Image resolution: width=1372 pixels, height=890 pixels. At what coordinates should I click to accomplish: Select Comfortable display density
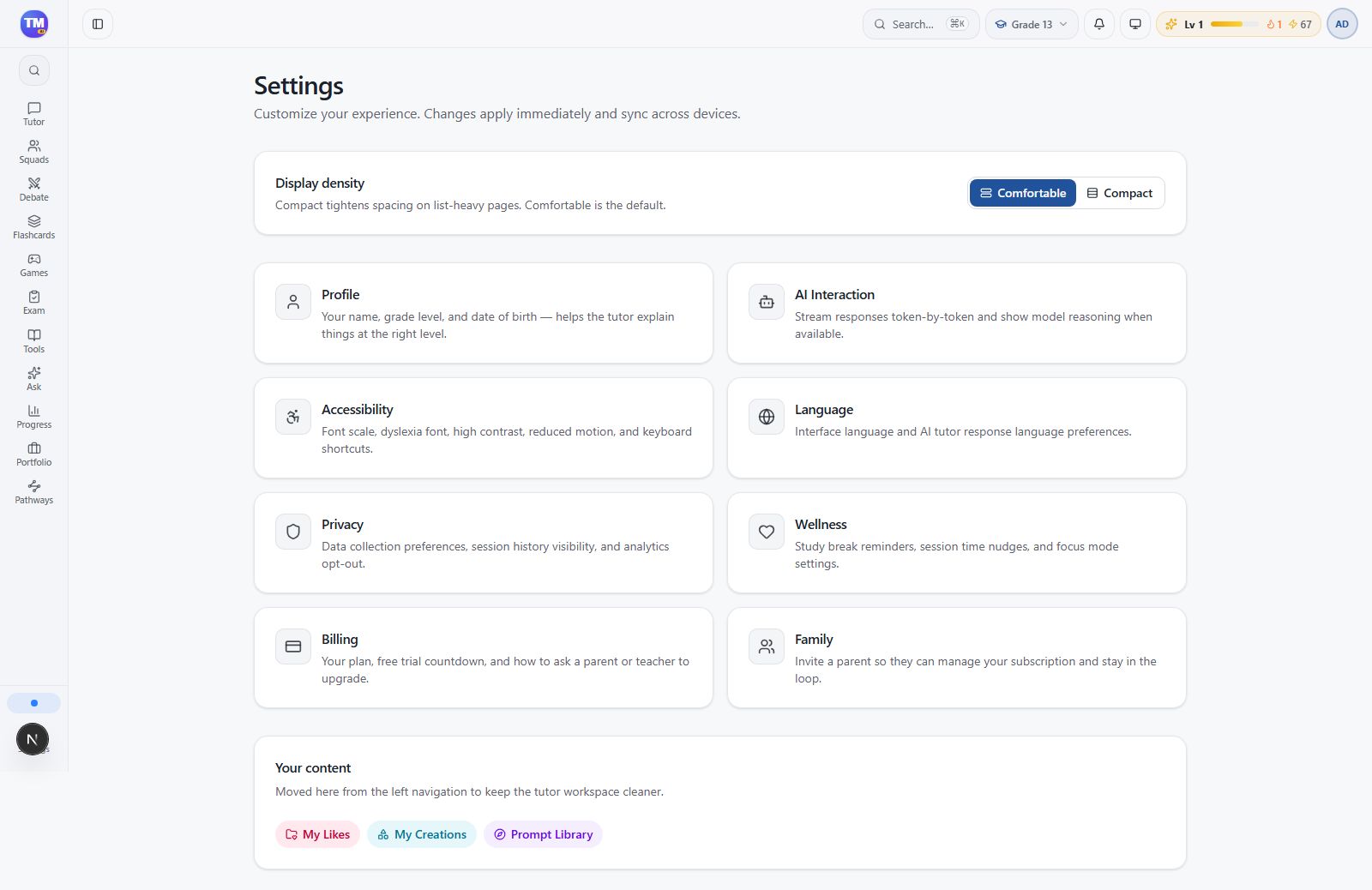click(x=1023, y=193)
